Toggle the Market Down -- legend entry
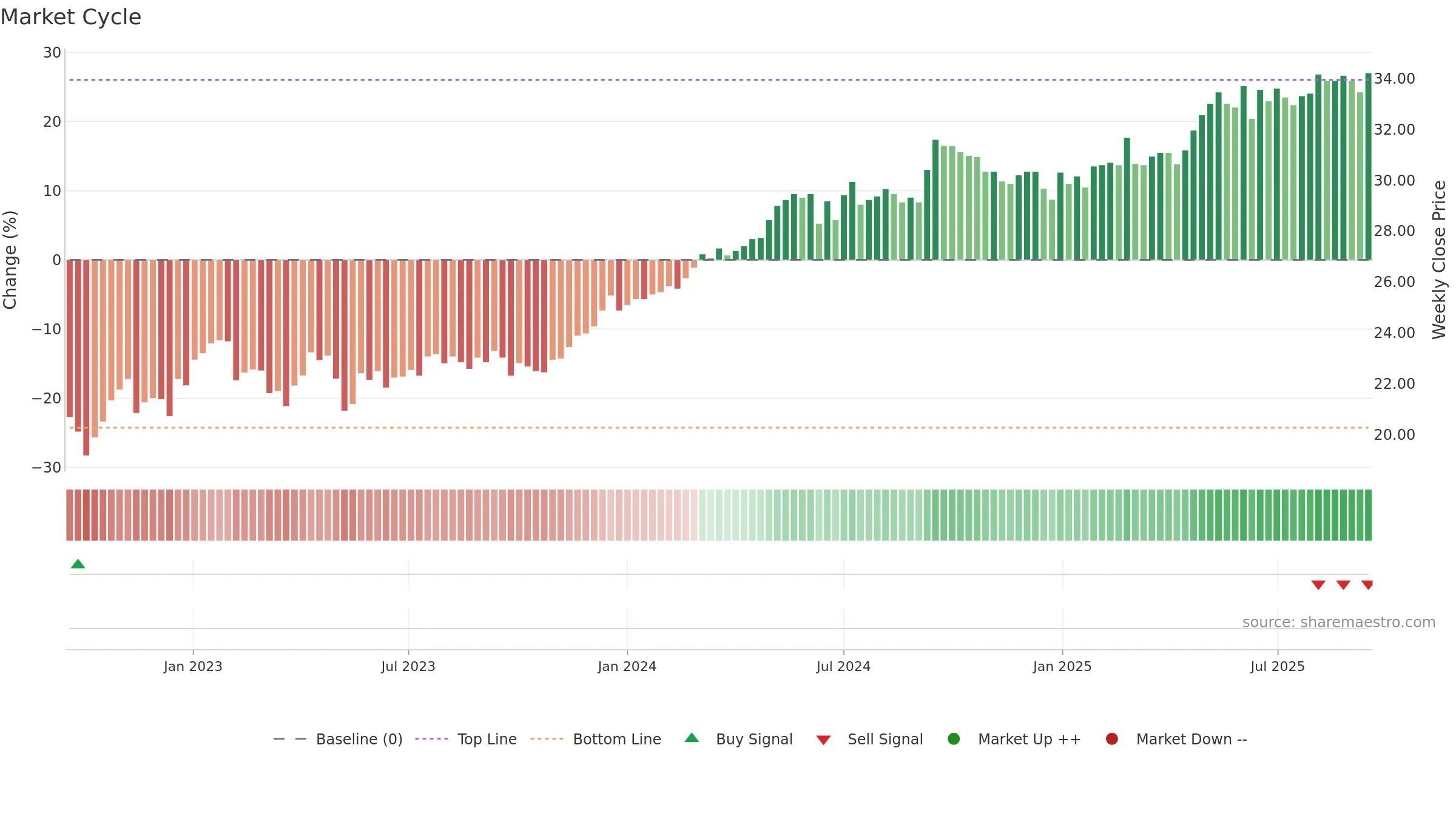1456x819 pixels. coord(1176,739)
